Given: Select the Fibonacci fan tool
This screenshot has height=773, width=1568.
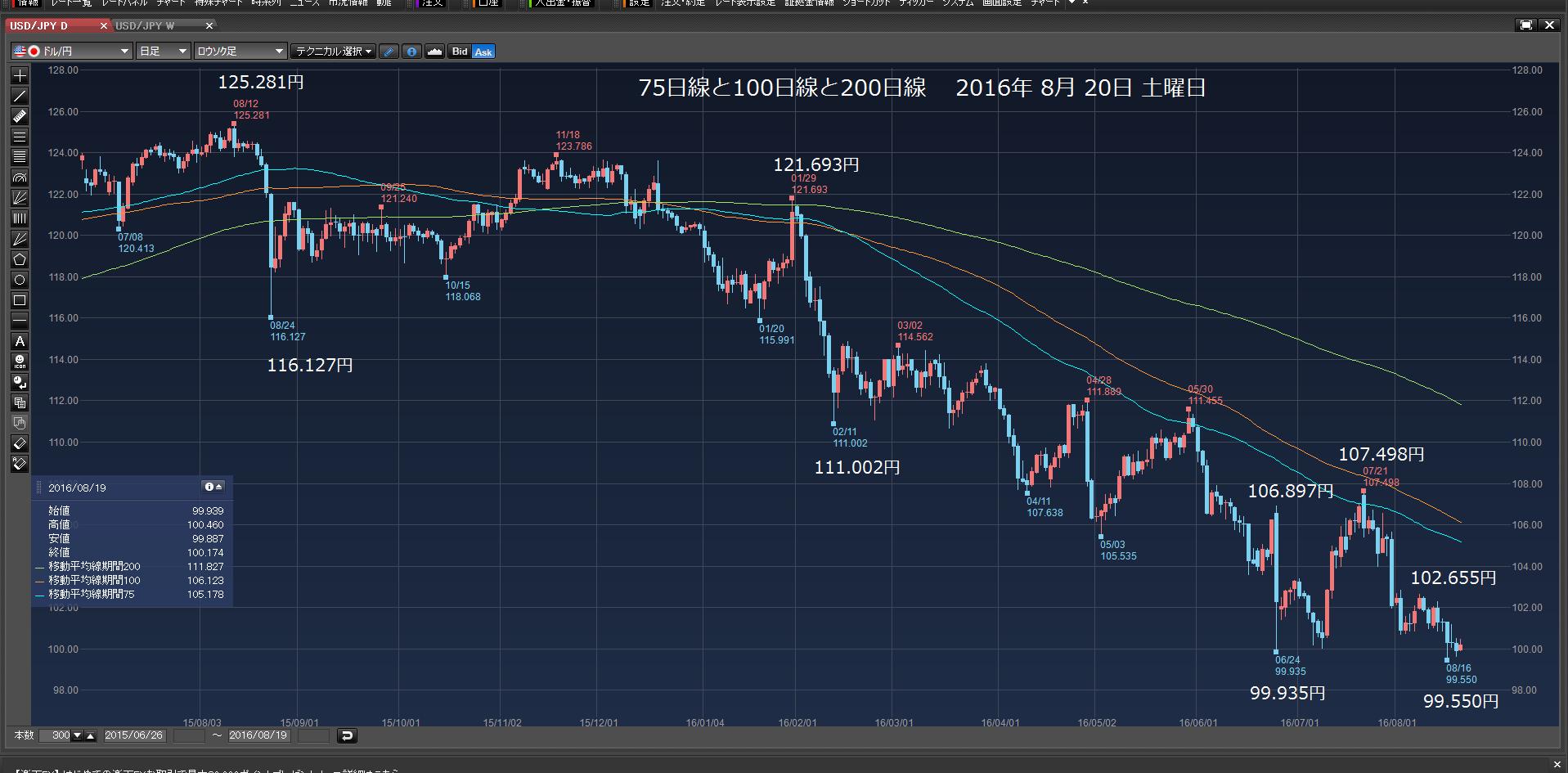Looking at the screenshot, I should [20, 198].
